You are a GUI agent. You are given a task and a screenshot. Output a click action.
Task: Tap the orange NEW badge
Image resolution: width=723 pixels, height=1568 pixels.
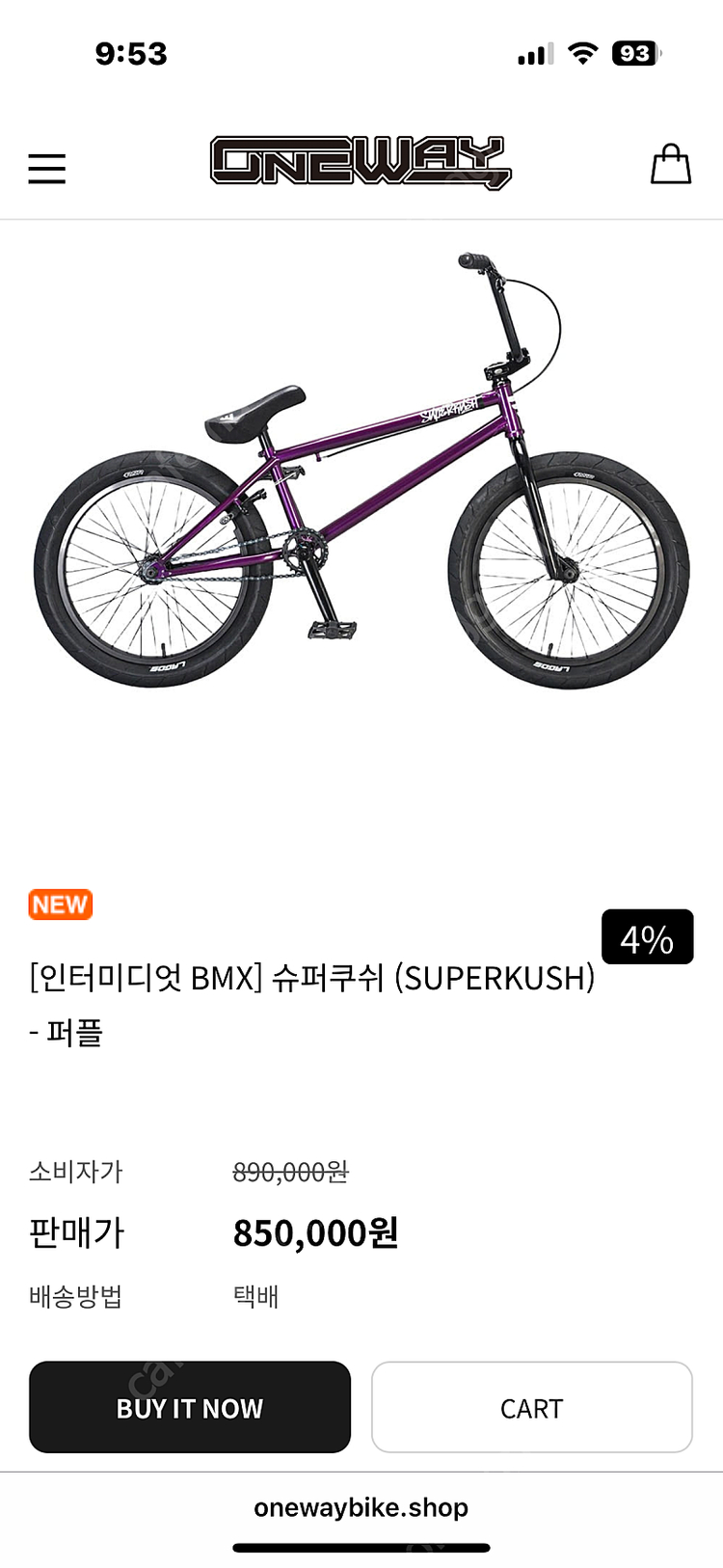pos(60,905)
